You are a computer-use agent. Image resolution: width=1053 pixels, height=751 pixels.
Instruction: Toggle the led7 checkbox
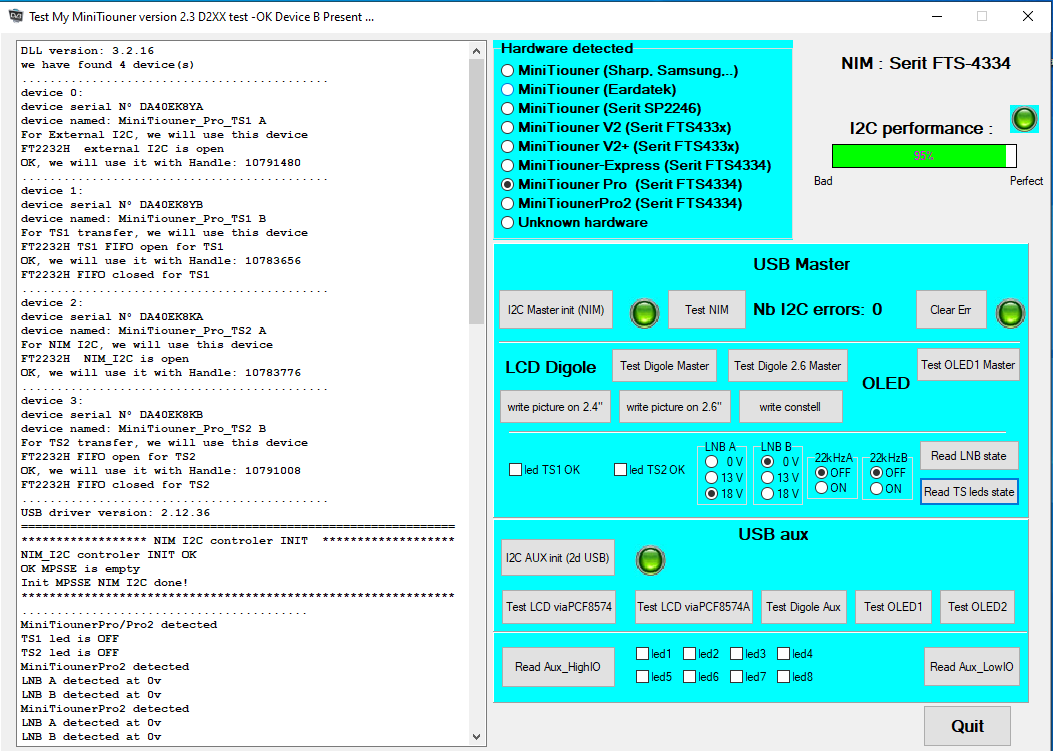[x=737, y=676]
